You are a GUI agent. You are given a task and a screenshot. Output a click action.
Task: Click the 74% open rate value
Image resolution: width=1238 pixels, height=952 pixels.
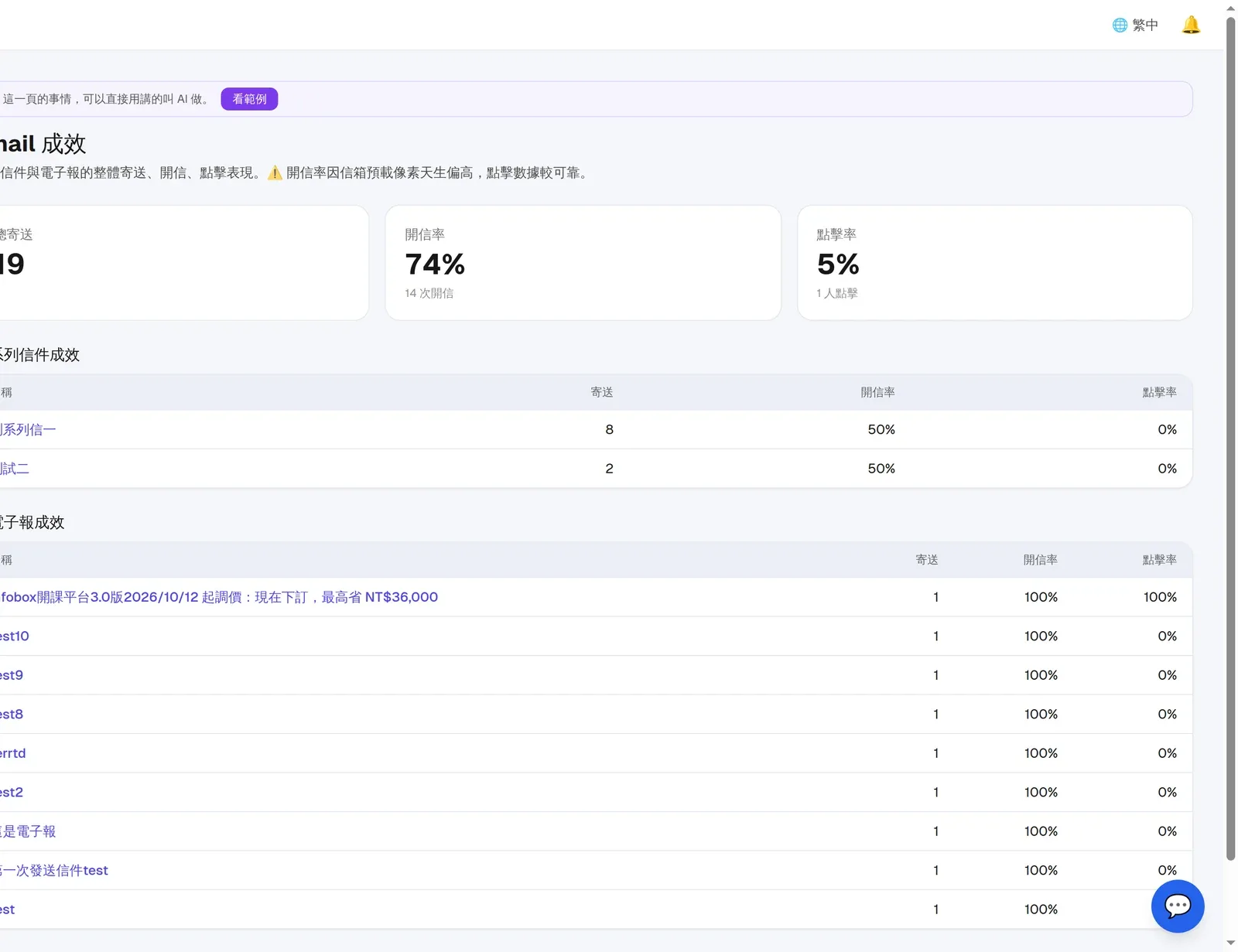[435, 264]
